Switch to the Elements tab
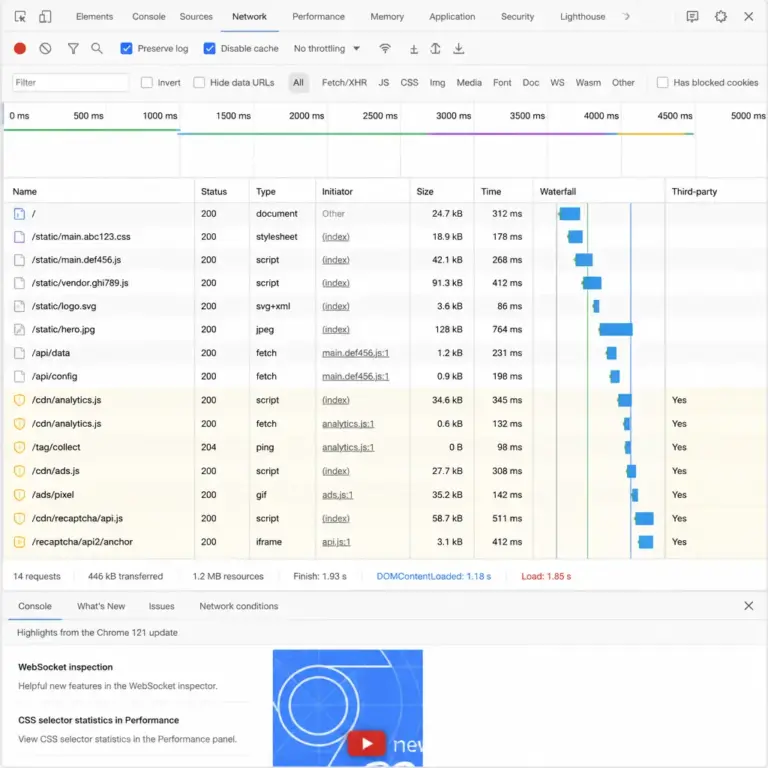The height and width of the screenshot is (768, 768). tap(95, 17)
